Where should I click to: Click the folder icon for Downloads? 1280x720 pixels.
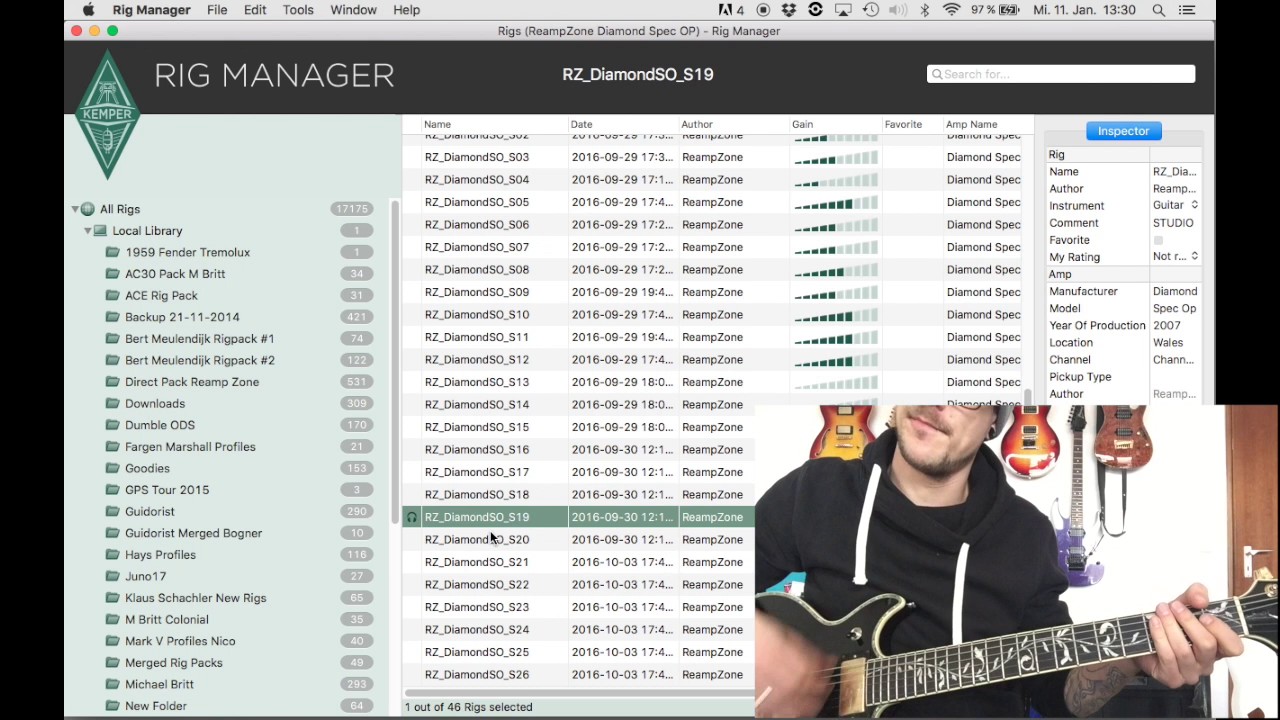click(x=113, y=404)
